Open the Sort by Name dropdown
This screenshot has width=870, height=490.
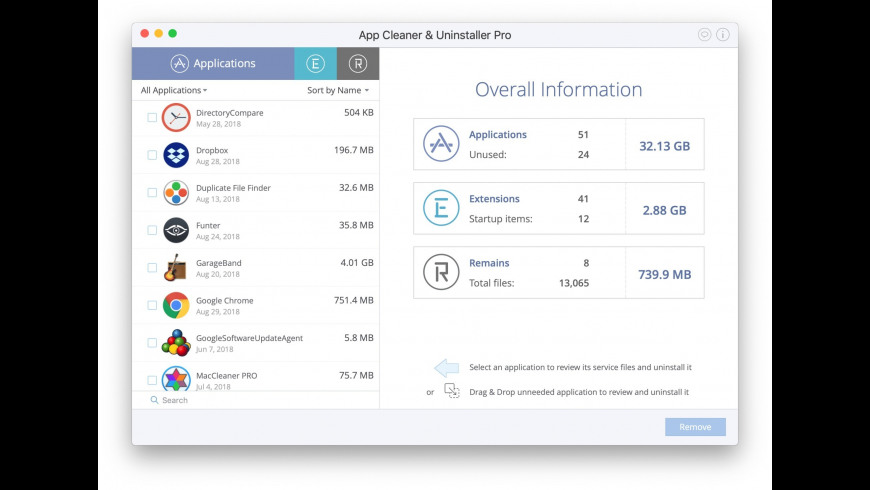[338, 90]
